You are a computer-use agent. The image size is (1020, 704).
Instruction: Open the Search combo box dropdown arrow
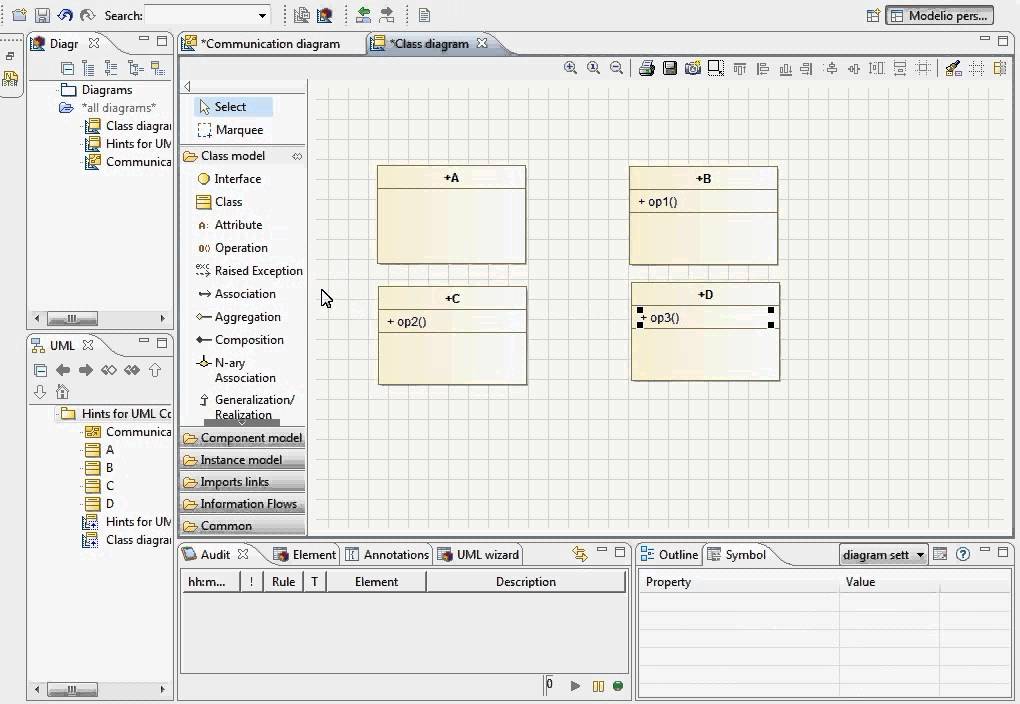coord(262,16)
